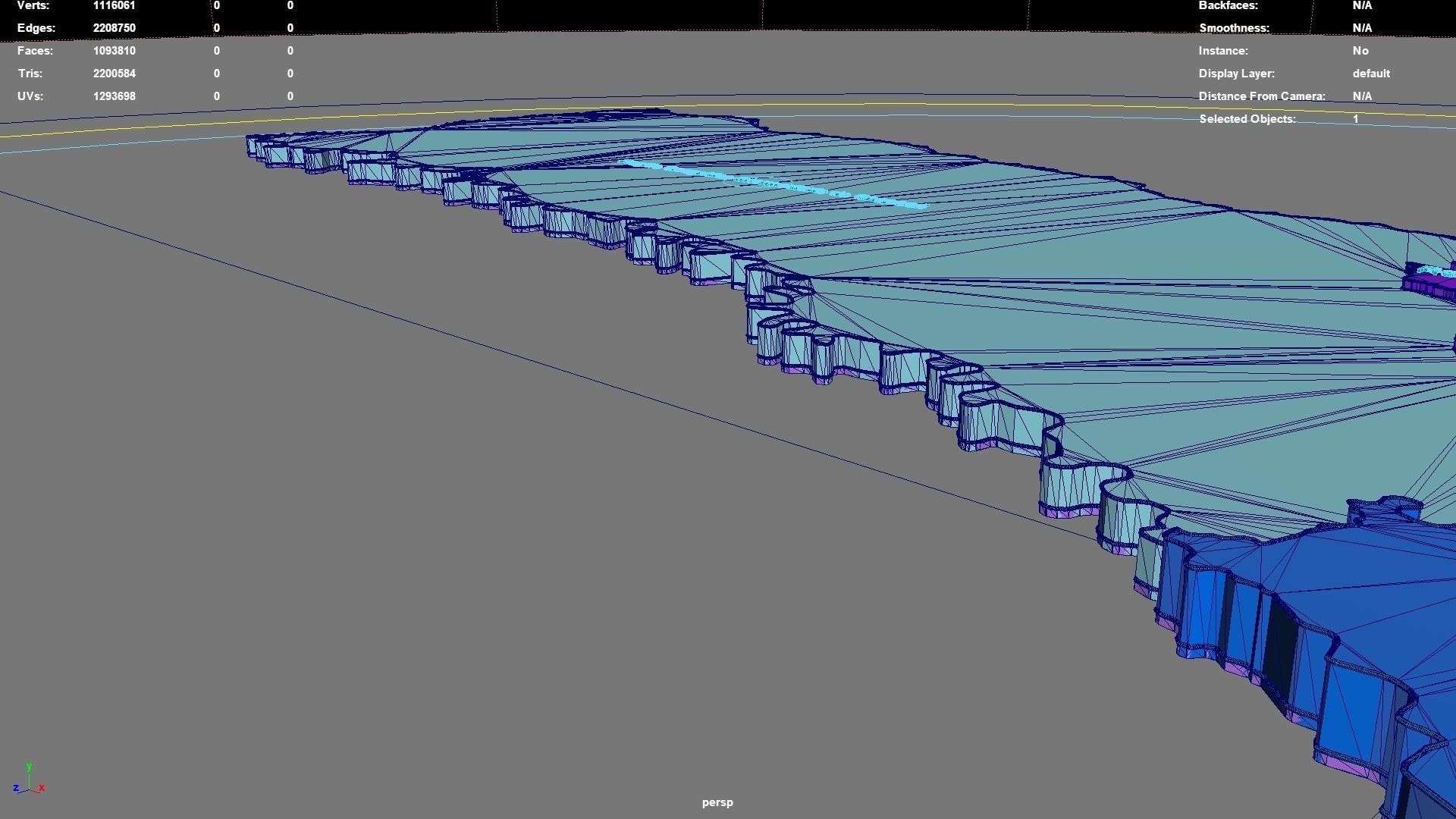Click the persp camera name label

point(717,802)
